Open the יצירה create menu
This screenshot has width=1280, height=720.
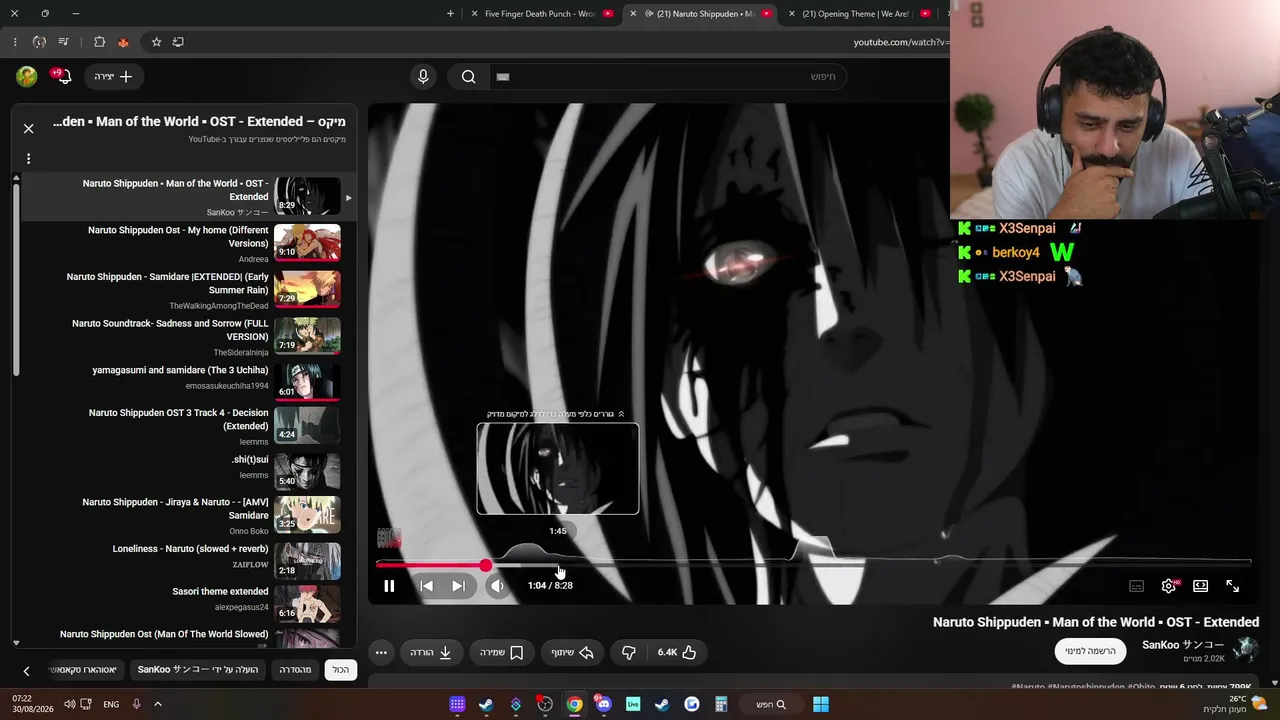click(112, 77)
